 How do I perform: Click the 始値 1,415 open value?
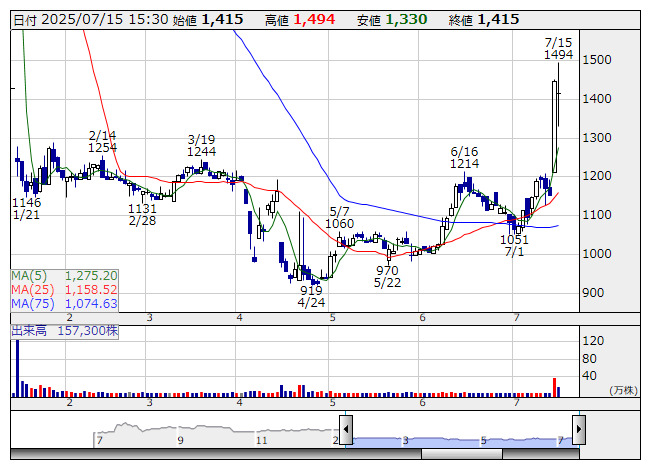point(207,20)
